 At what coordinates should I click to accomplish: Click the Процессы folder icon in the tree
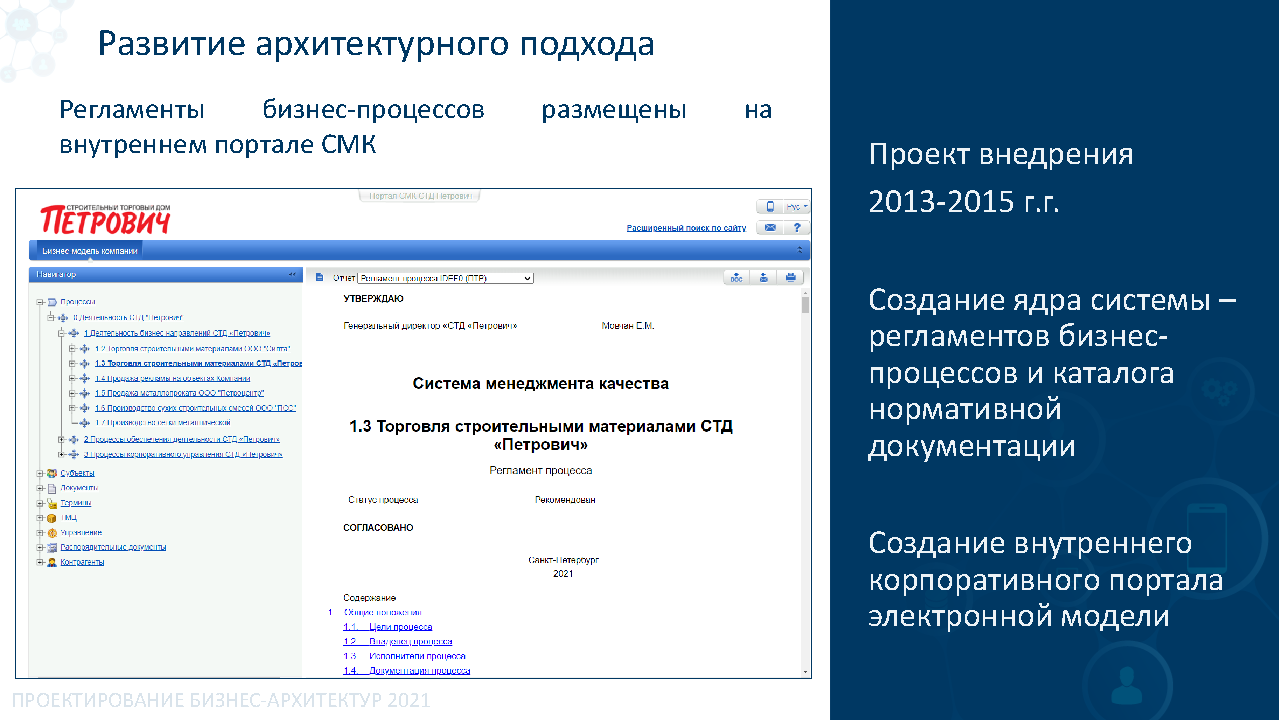coord(52,301)
